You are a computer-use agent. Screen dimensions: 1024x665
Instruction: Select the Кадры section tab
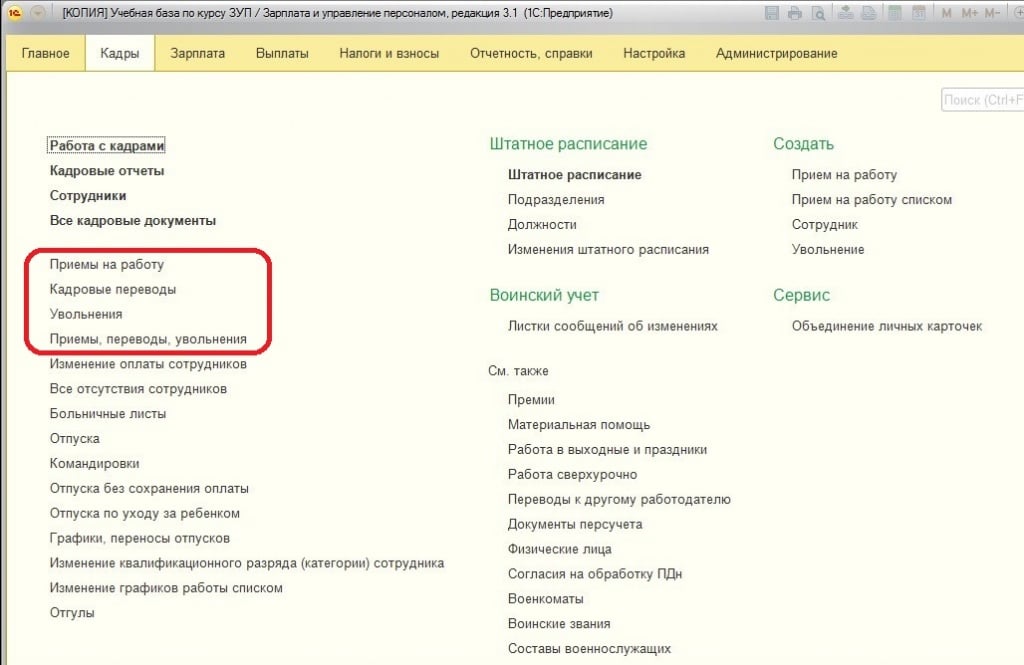pyautogui.click(x=120, y=54)
